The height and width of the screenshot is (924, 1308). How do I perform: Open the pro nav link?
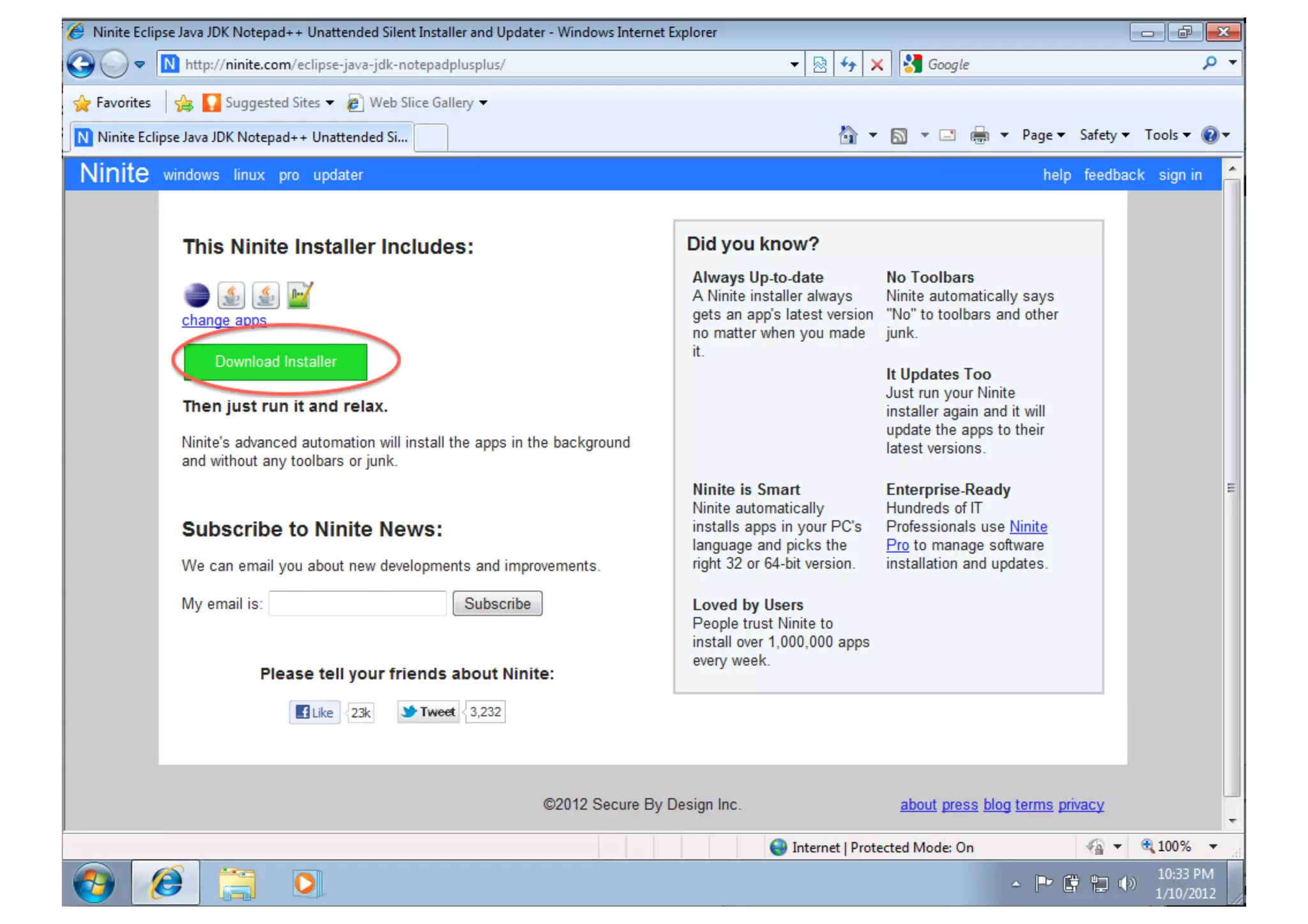[x=289, y=176]
